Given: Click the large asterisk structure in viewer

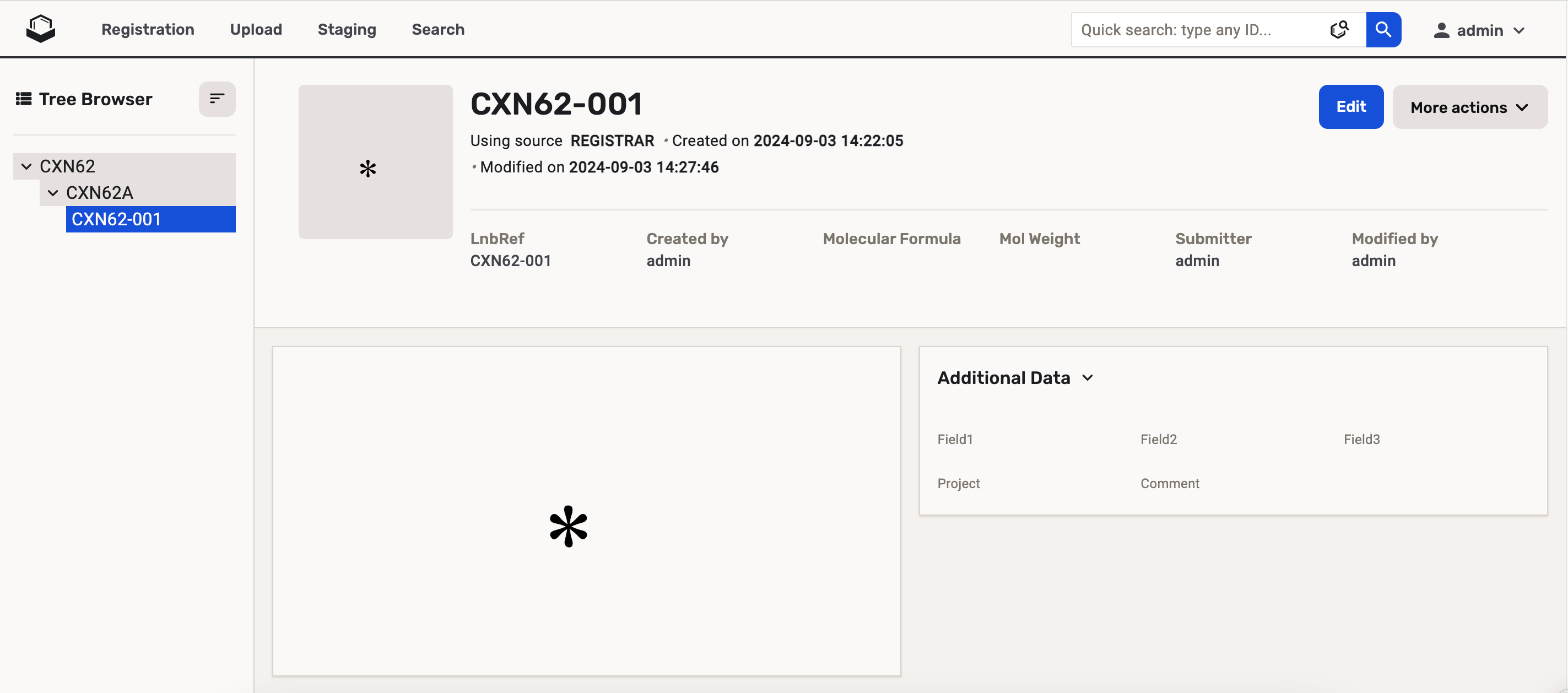Looking at the screenshot, I should pos(568,526).
